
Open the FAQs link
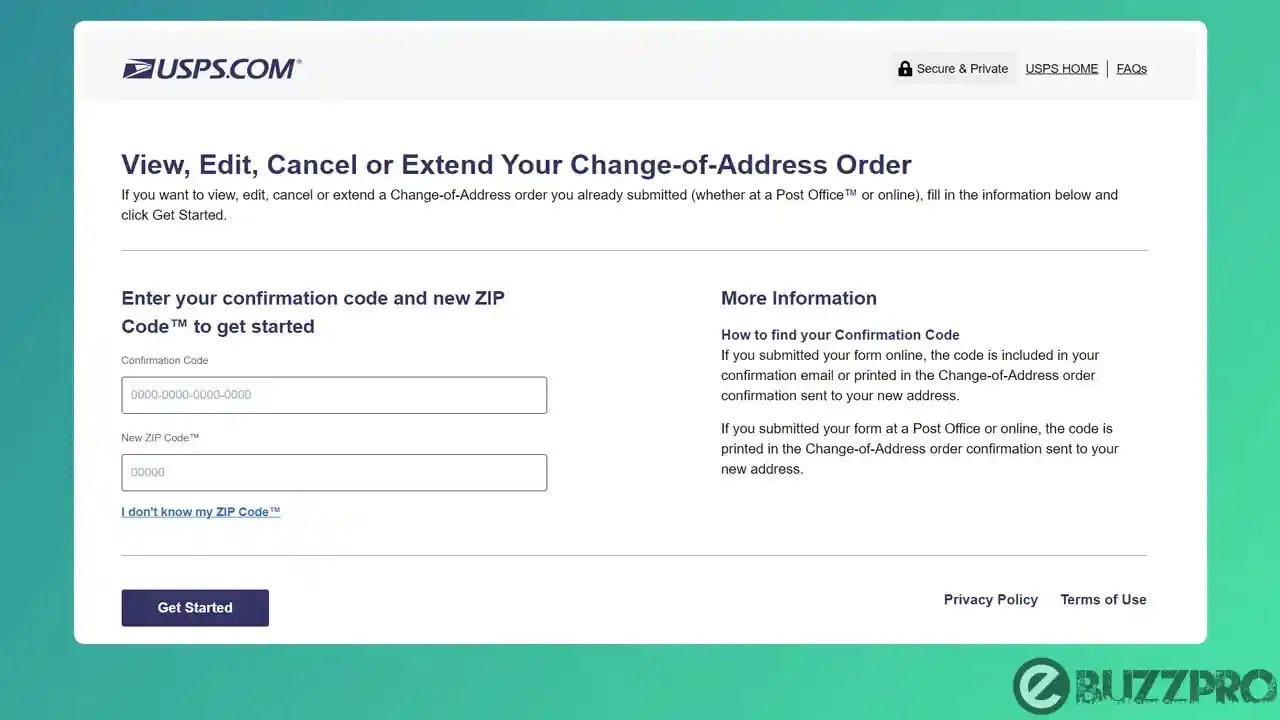(x=1131, y=68)
